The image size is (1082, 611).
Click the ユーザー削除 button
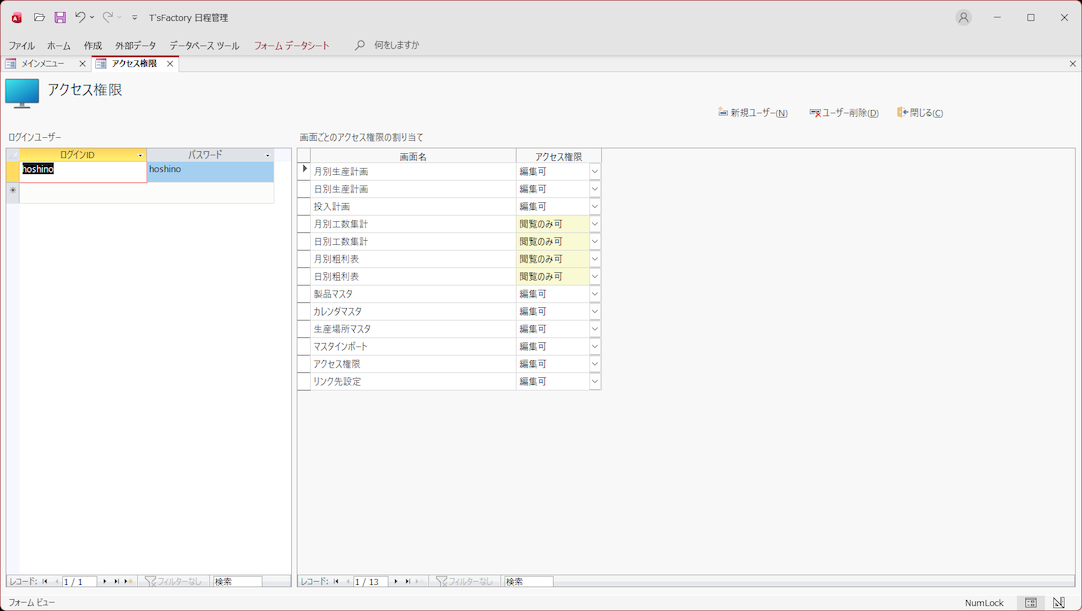pos(844,113)
